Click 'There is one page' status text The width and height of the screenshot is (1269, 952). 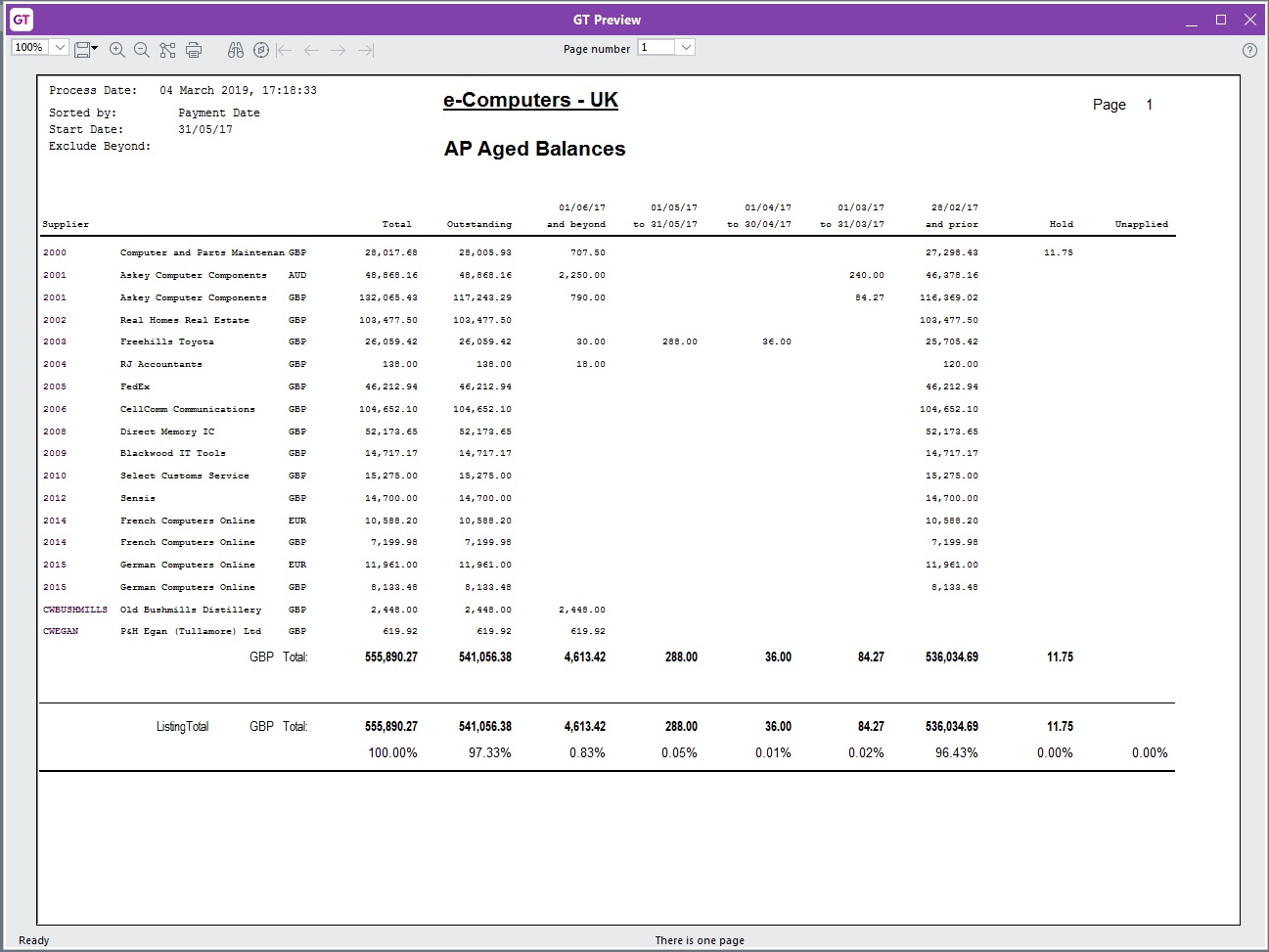pos(700,940)
